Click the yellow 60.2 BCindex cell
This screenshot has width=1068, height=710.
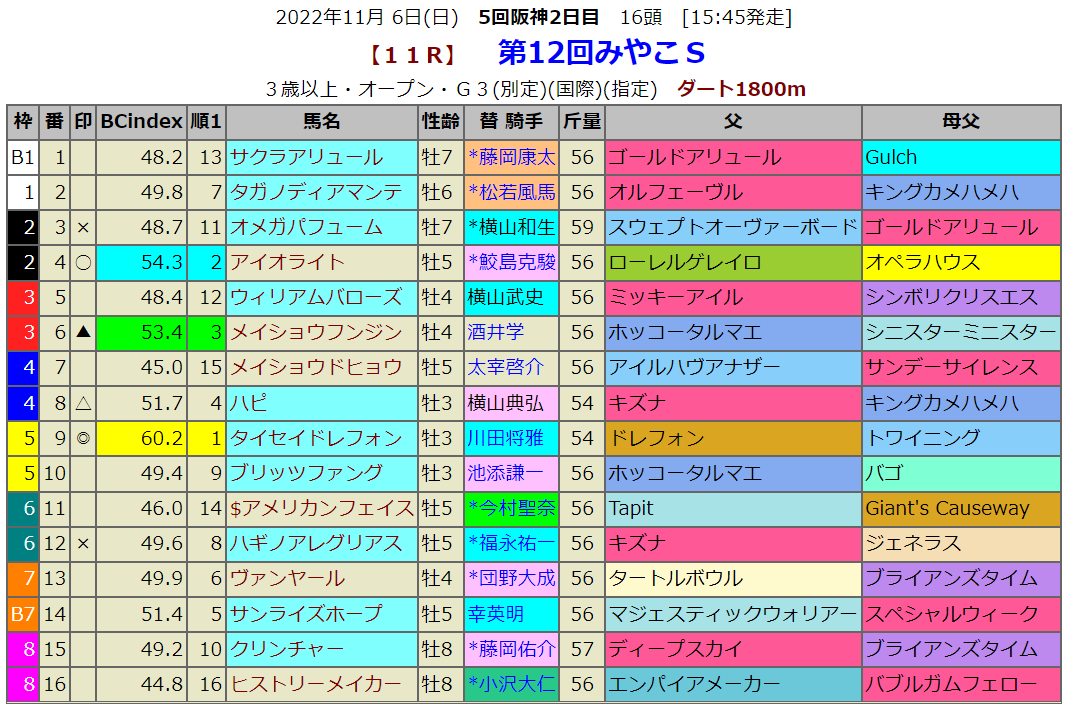[x=142, y=438]
